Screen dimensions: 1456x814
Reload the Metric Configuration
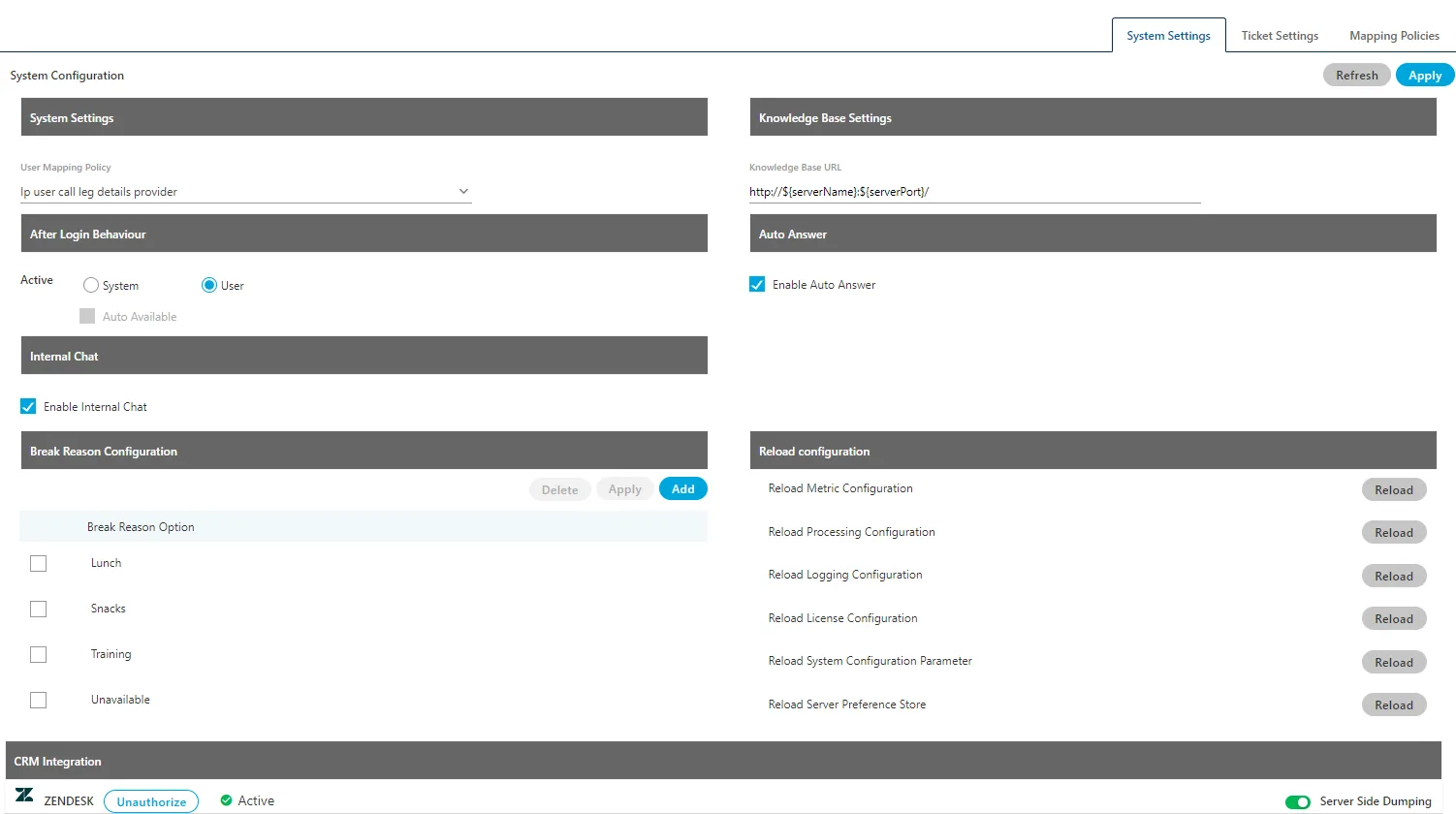click(x=1394, y=490)
